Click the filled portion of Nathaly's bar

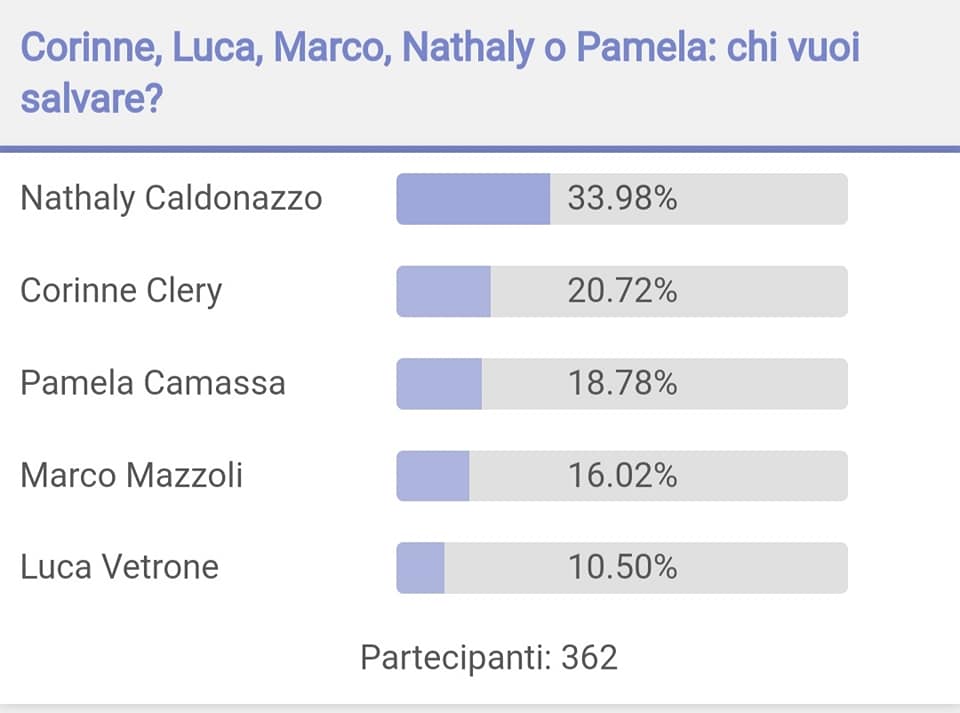[x=473, y=199]
